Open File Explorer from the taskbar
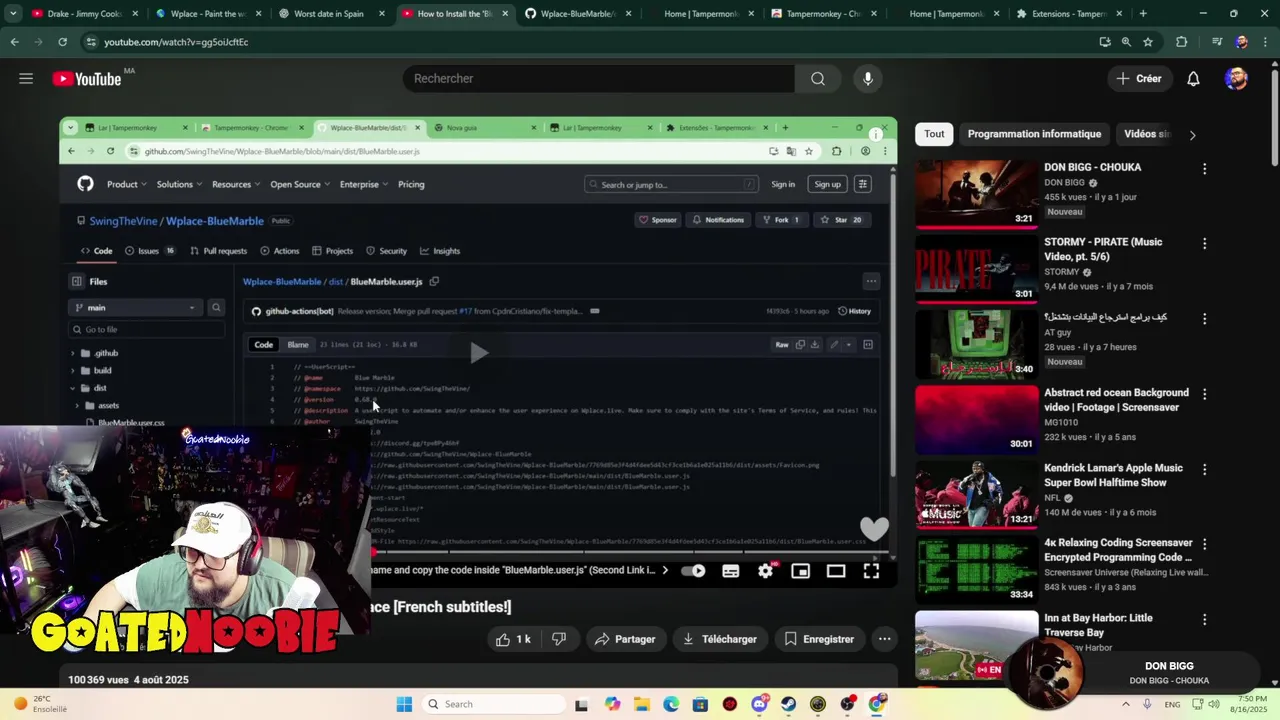Screen dimensions: 1280x720 [x=641, y=704]
